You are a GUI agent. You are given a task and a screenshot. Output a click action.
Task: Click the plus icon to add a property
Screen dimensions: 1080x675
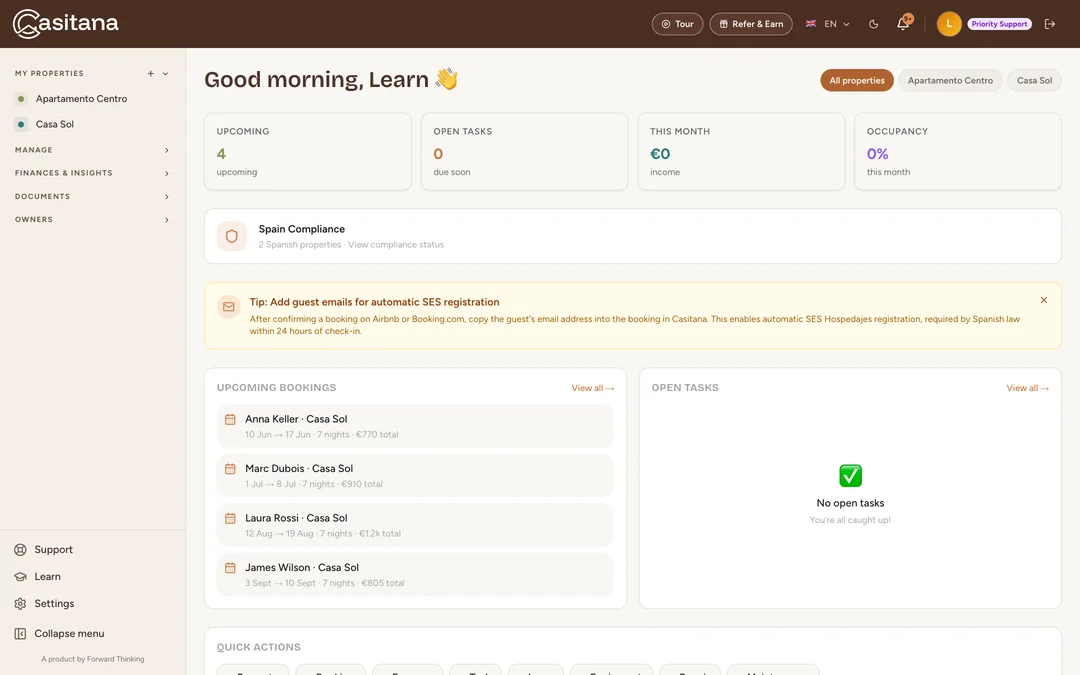tap(150, 73)
